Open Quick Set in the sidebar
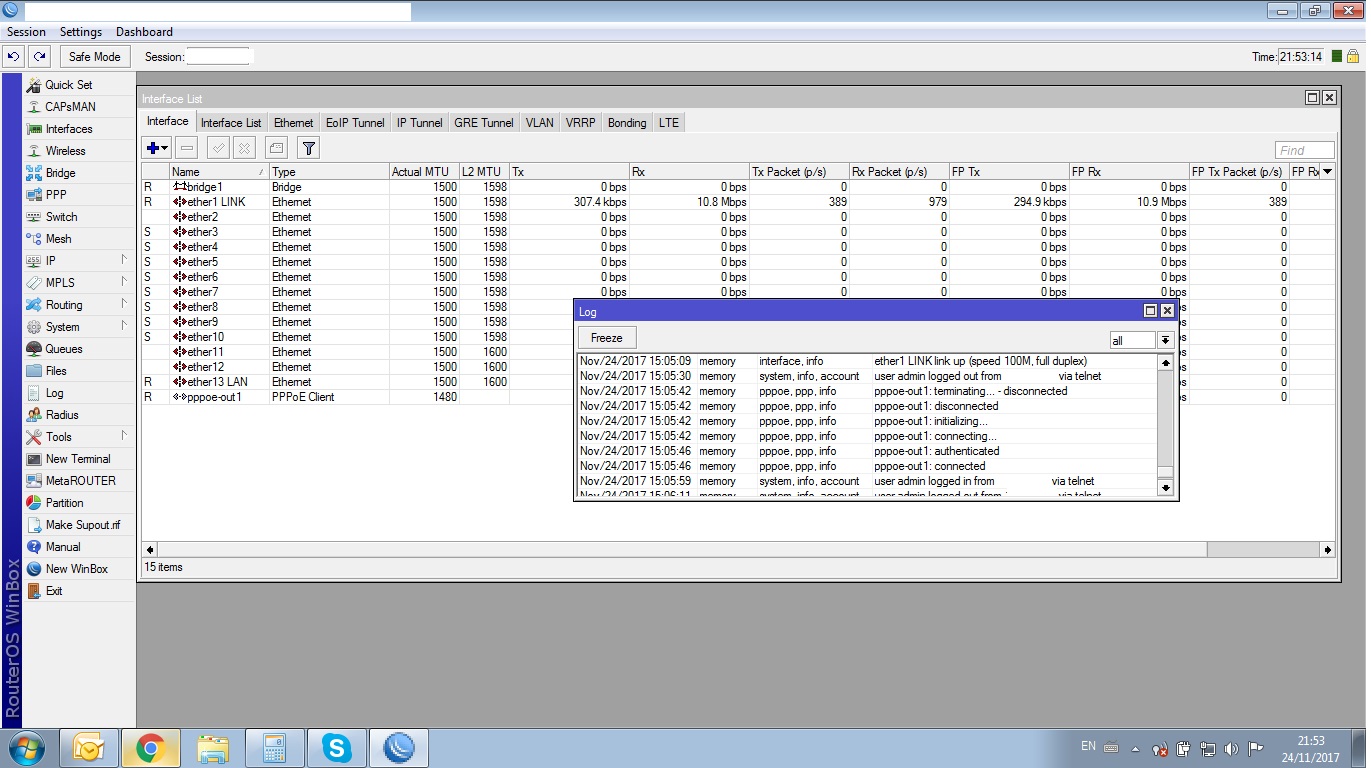Screen dimensions: 1371x768 (68, 85)
